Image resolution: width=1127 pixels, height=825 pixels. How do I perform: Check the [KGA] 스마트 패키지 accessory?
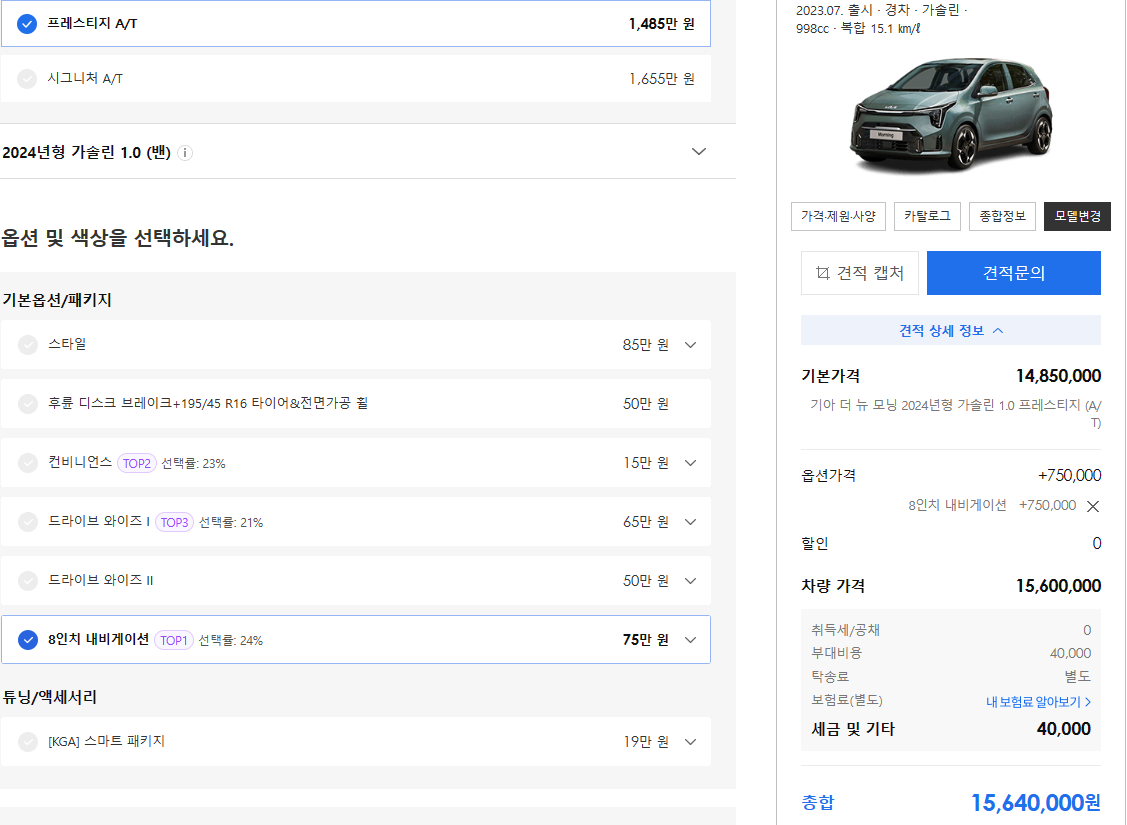[x=27, y=742]
